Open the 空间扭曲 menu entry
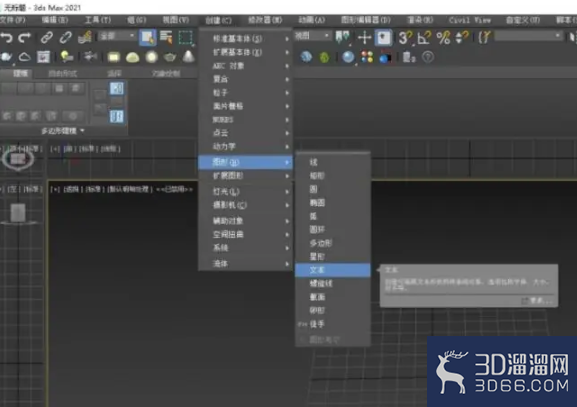Image resolution: width=577 pixels, height=407 pixels. (245, 234)
